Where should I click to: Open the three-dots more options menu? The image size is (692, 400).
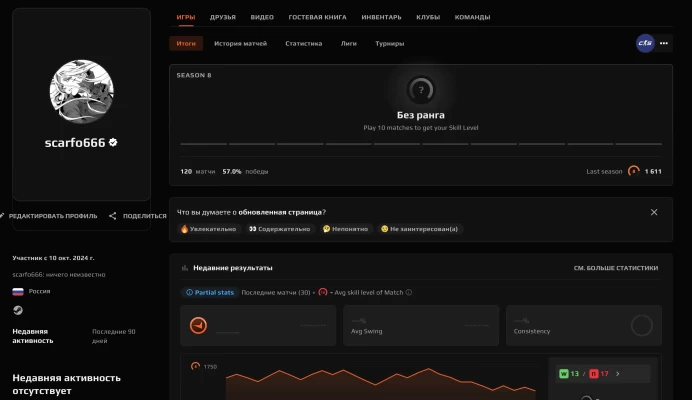pyautogui.click(x=664, y=43)
